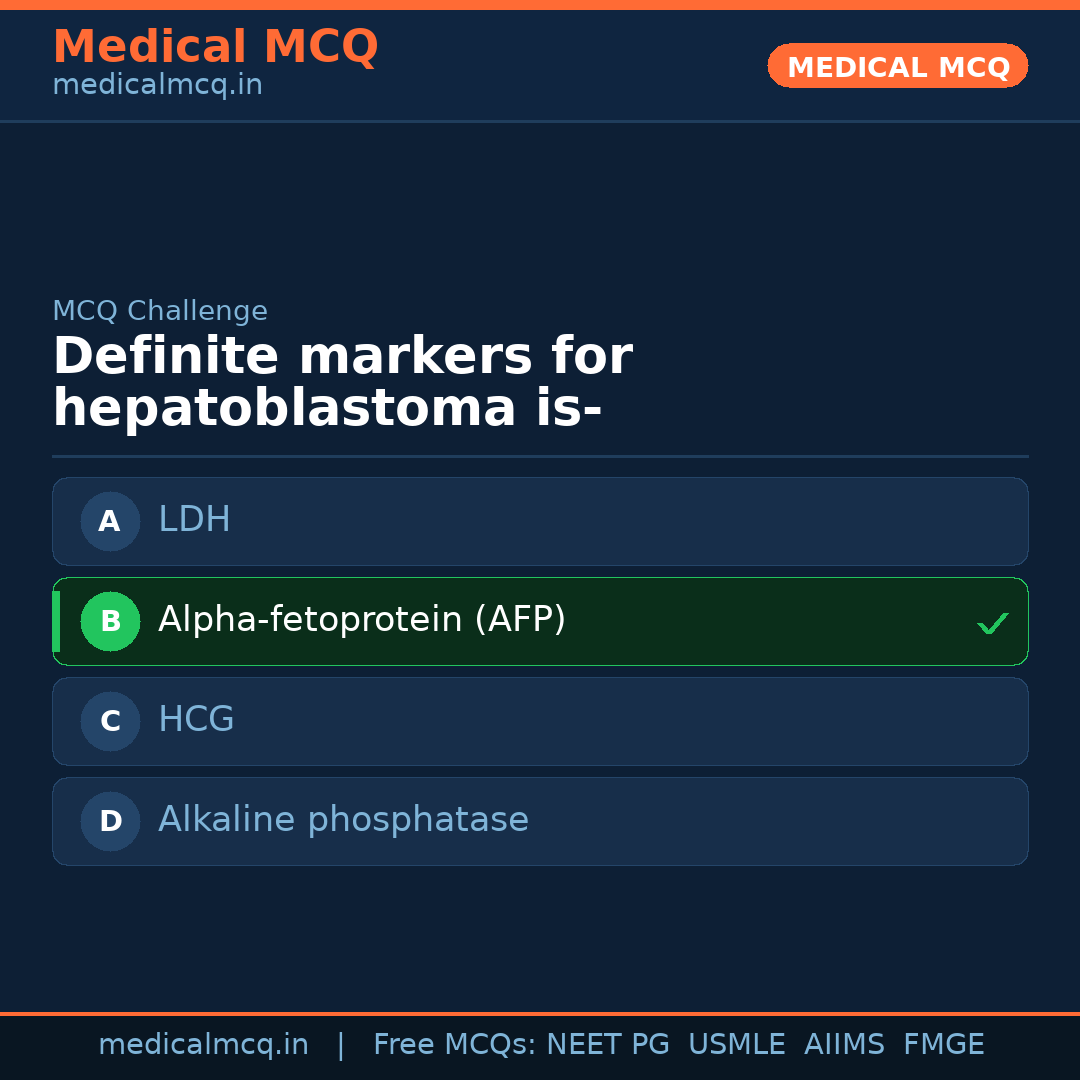The height and width of the screenshot is (1080, 1080).
Task: Click the green checkmark icon
Action: click(x=992, y=623)
